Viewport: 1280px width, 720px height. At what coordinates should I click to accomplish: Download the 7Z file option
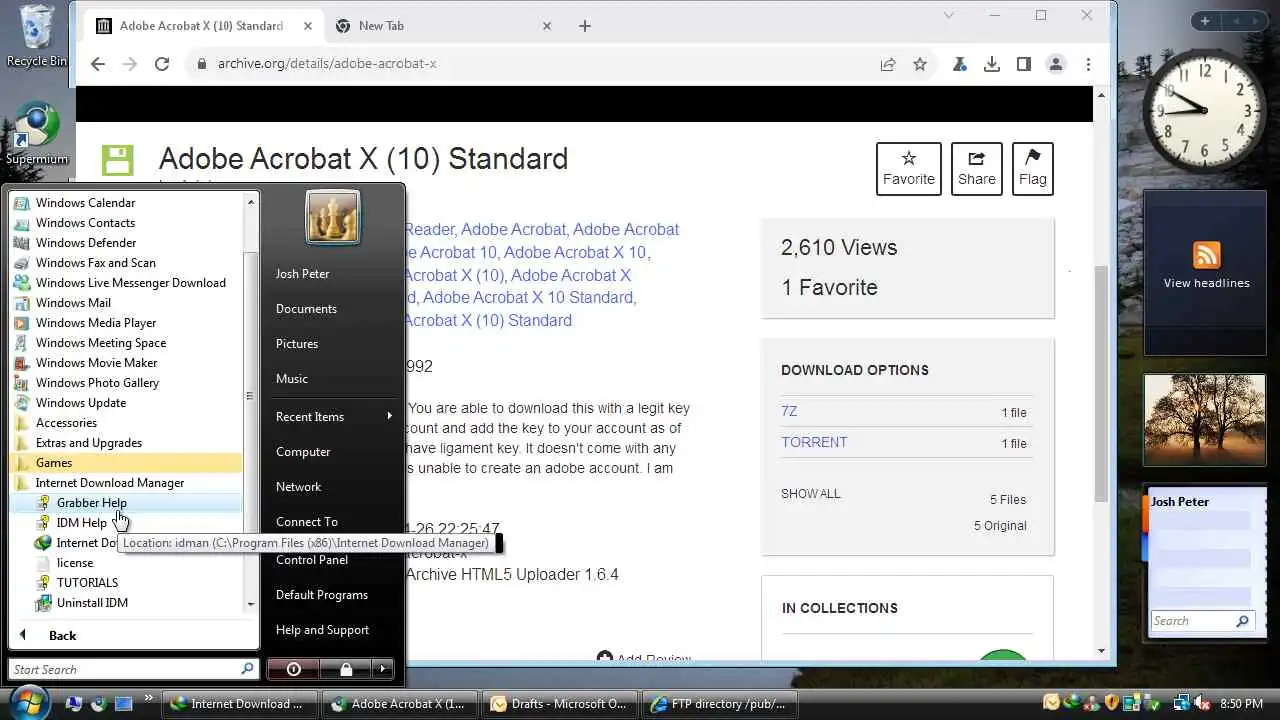point(789,411)
